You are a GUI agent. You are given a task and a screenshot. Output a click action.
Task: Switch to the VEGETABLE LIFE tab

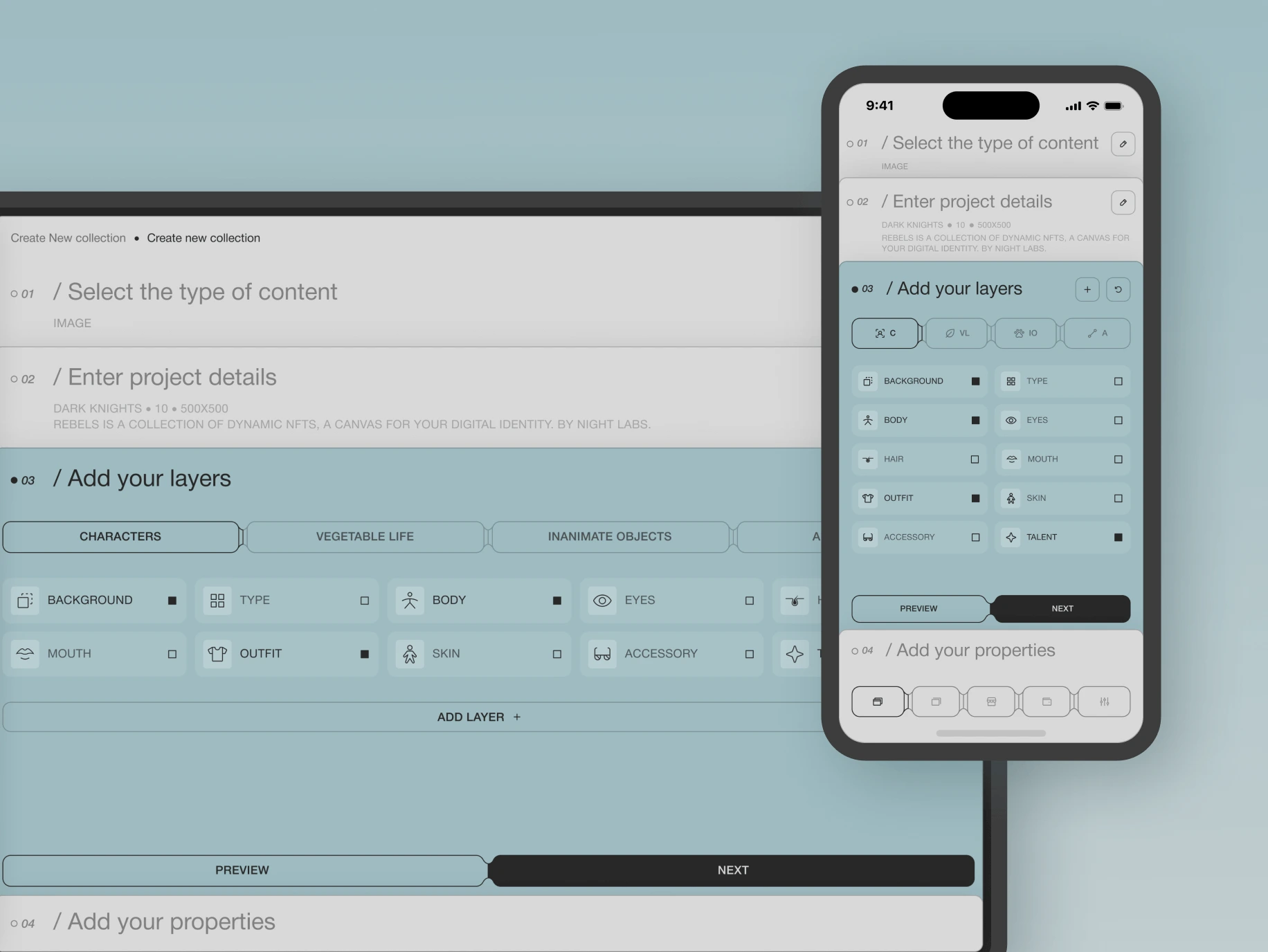[365, 537]
